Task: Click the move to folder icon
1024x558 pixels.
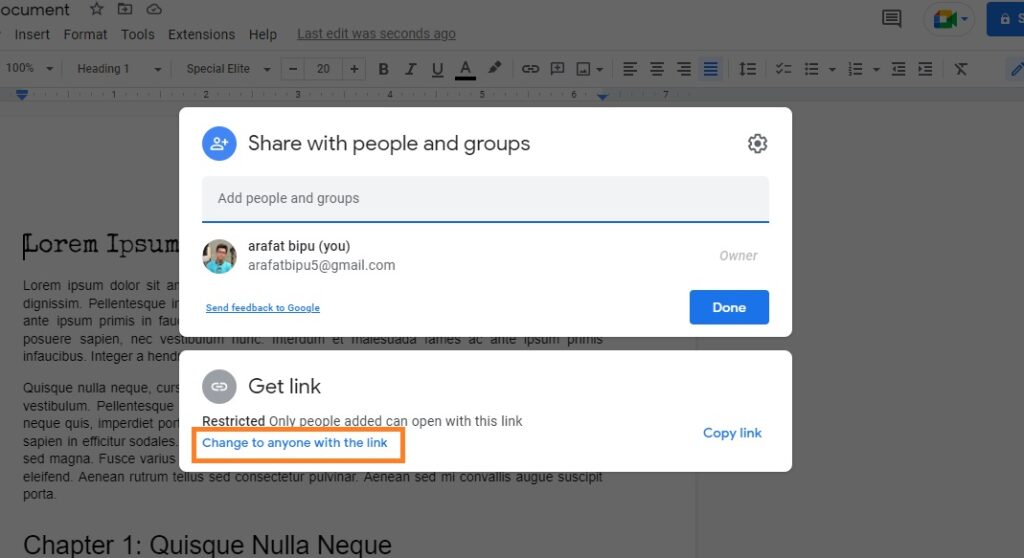Action: coord(125,9)
